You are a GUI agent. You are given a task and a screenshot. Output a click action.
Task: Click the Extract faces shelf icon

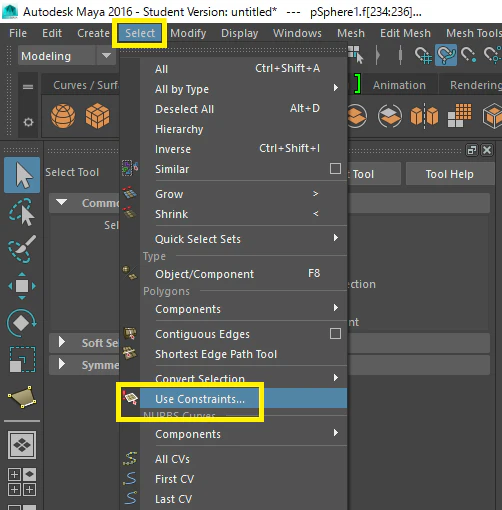point(389,116)
